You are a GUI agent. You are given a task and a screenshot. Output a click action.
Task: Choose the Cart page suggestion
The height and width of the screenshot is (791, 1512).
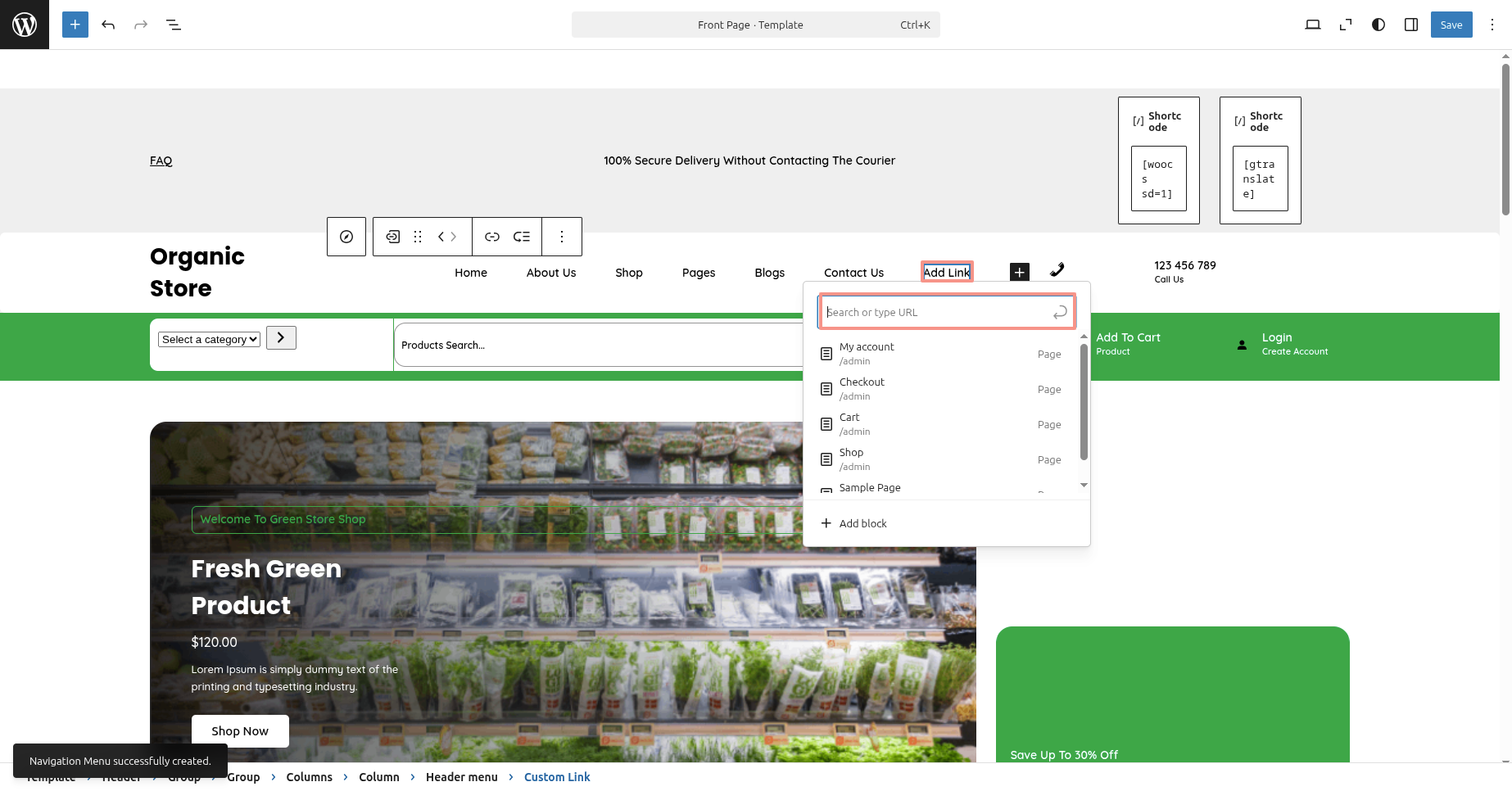[942, 424]
